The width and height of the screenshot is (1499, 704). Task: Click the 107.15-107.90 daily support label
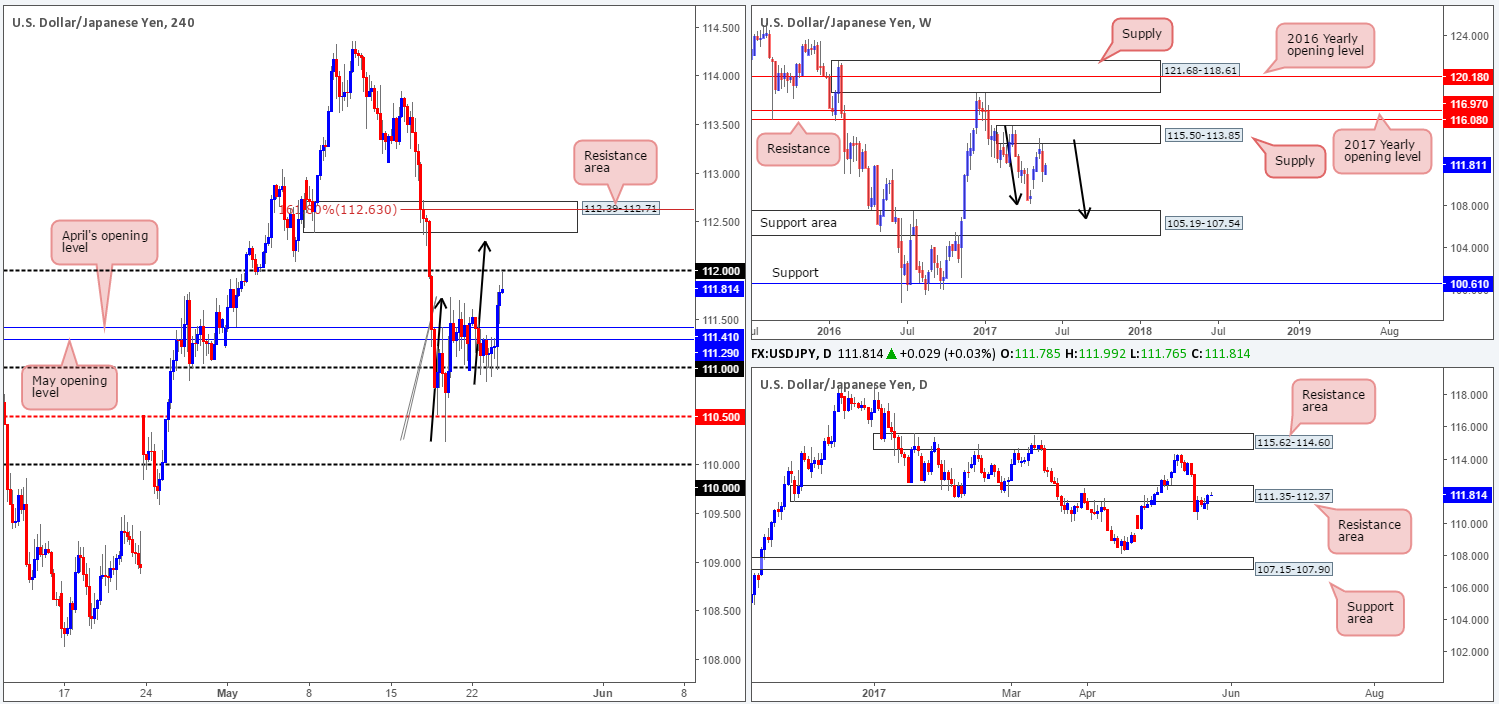(1293, 567)
